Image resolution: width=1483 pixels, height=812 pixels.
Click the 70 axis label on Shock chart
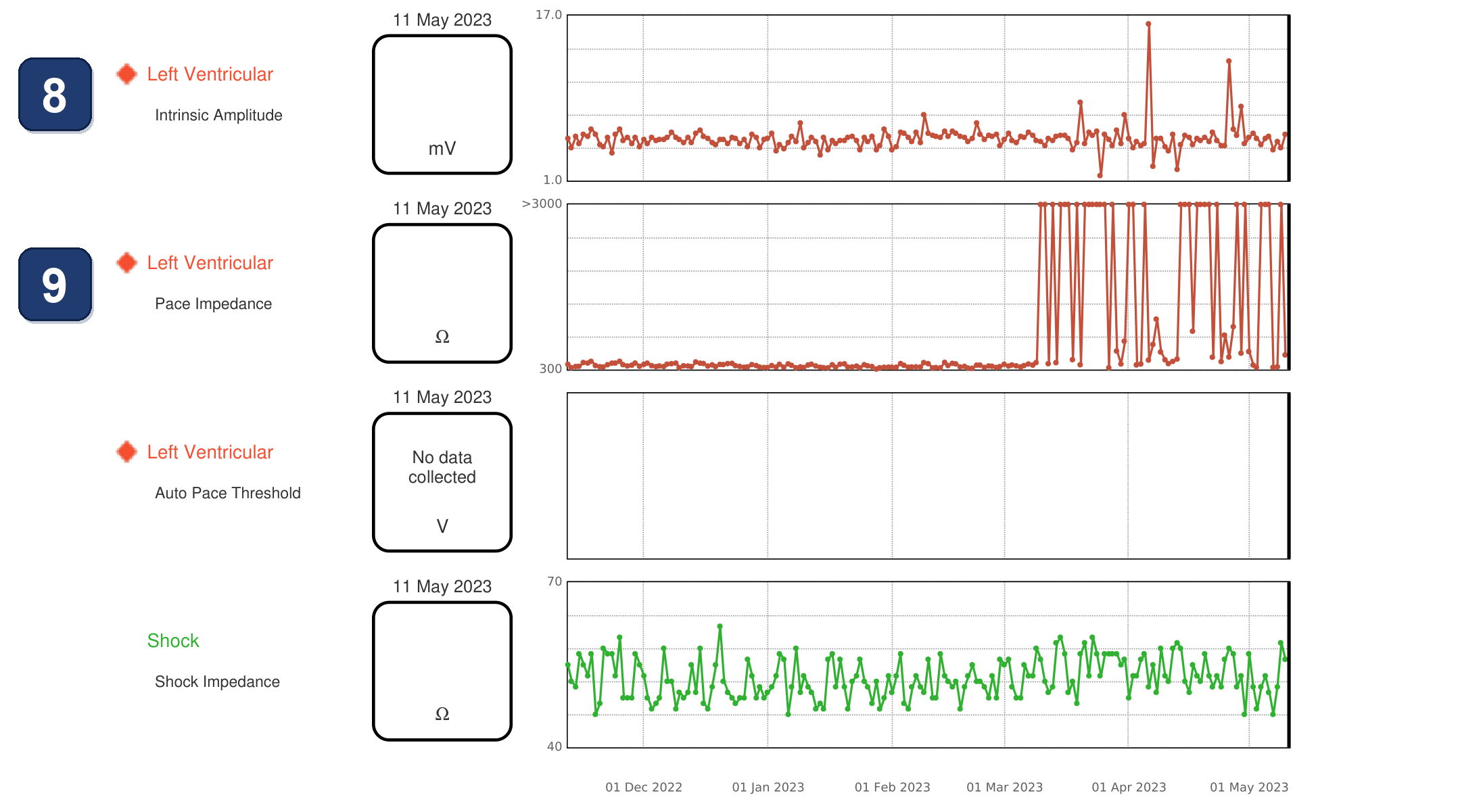[555, 581]
